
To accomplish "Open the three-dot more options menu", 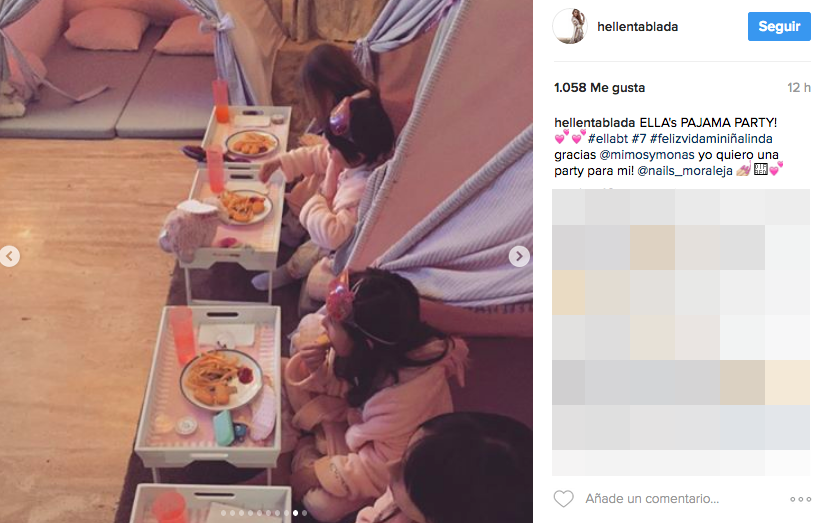I will click(x=800, y=499).
